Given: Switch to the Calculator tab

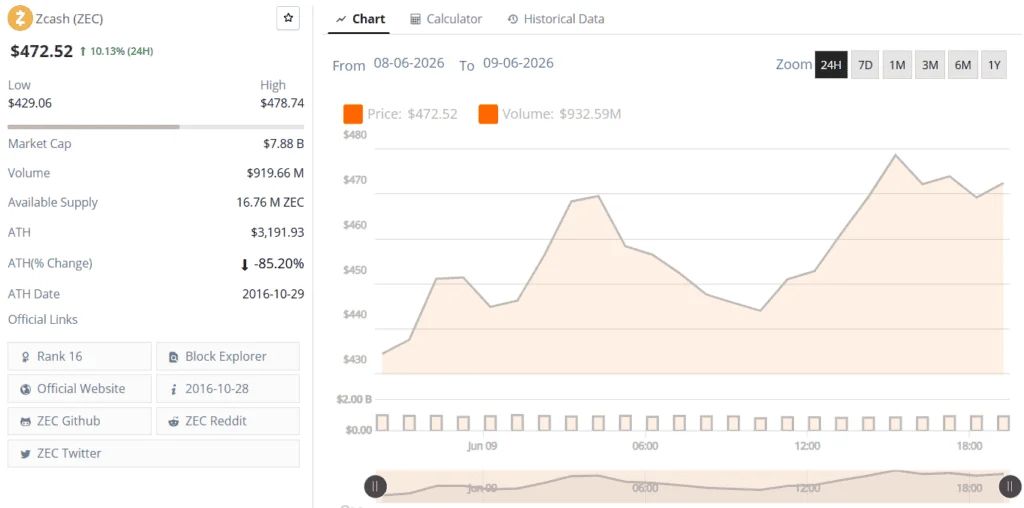Looking at the screenshot, I should [447, 19].
